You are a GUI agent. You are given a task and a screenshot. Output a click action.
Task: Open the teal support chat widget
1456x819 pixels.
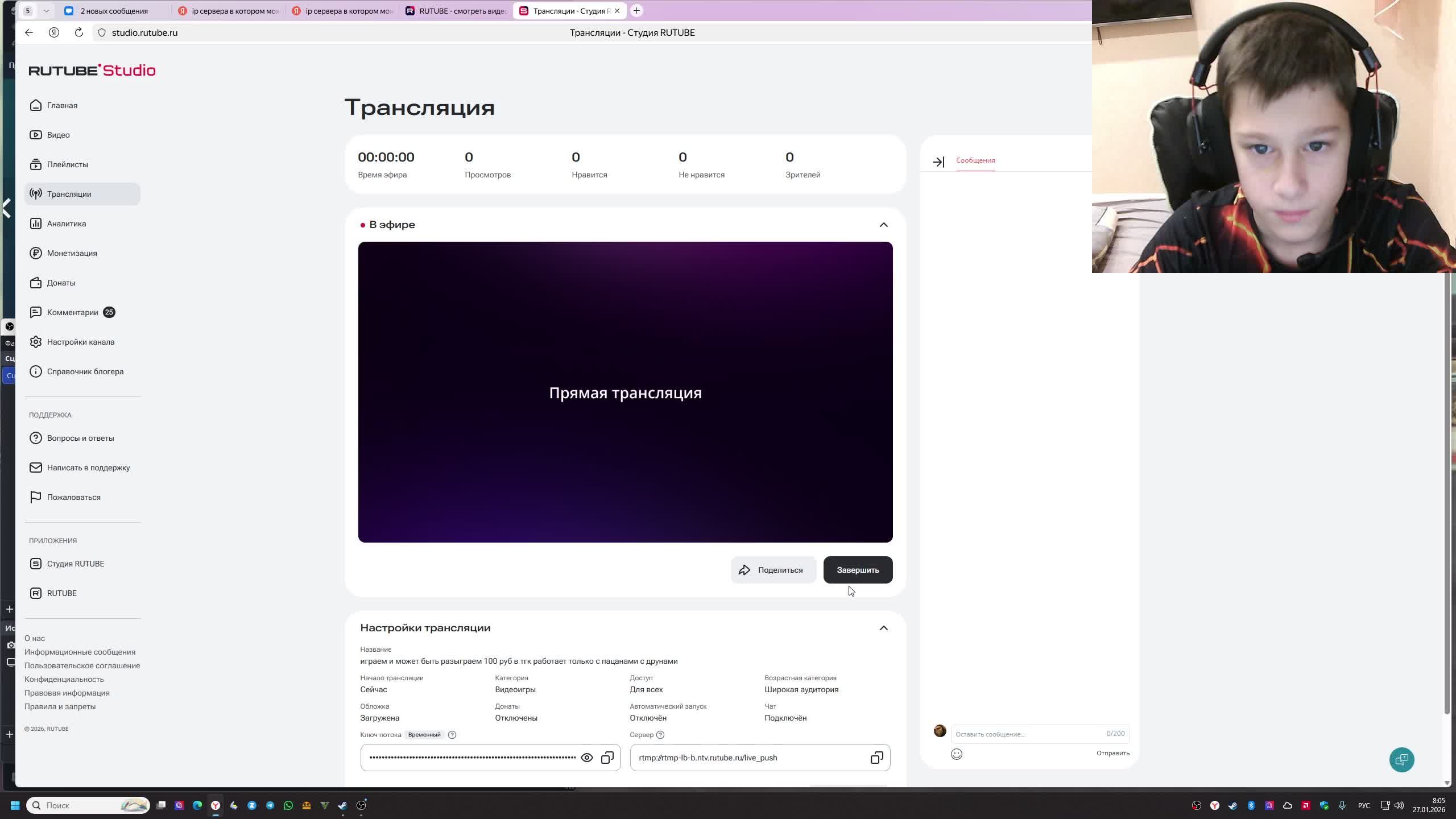(x=1401, y=760)
